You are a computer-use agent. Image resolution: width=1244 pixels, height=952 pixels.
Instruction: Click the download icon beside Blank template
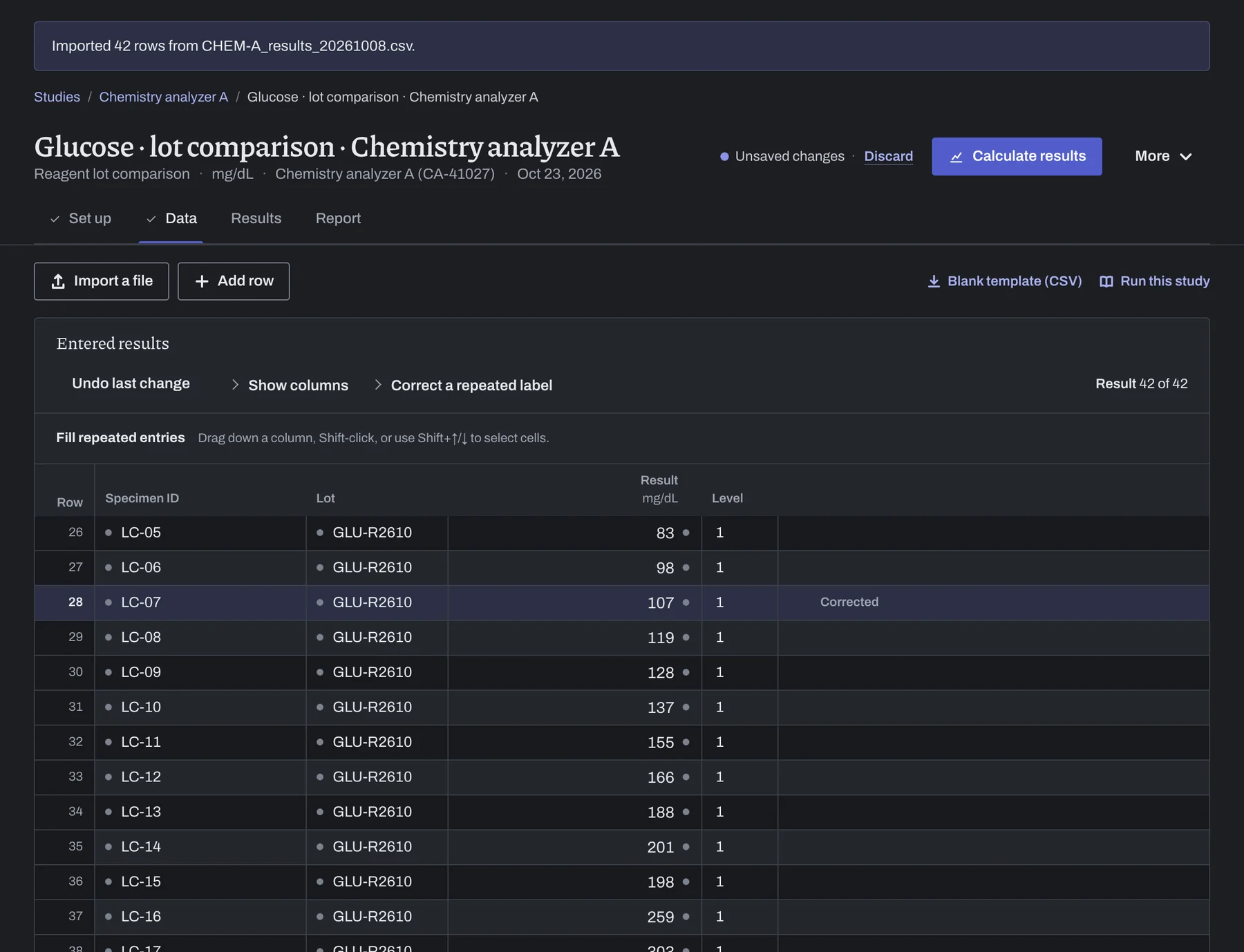934,281
